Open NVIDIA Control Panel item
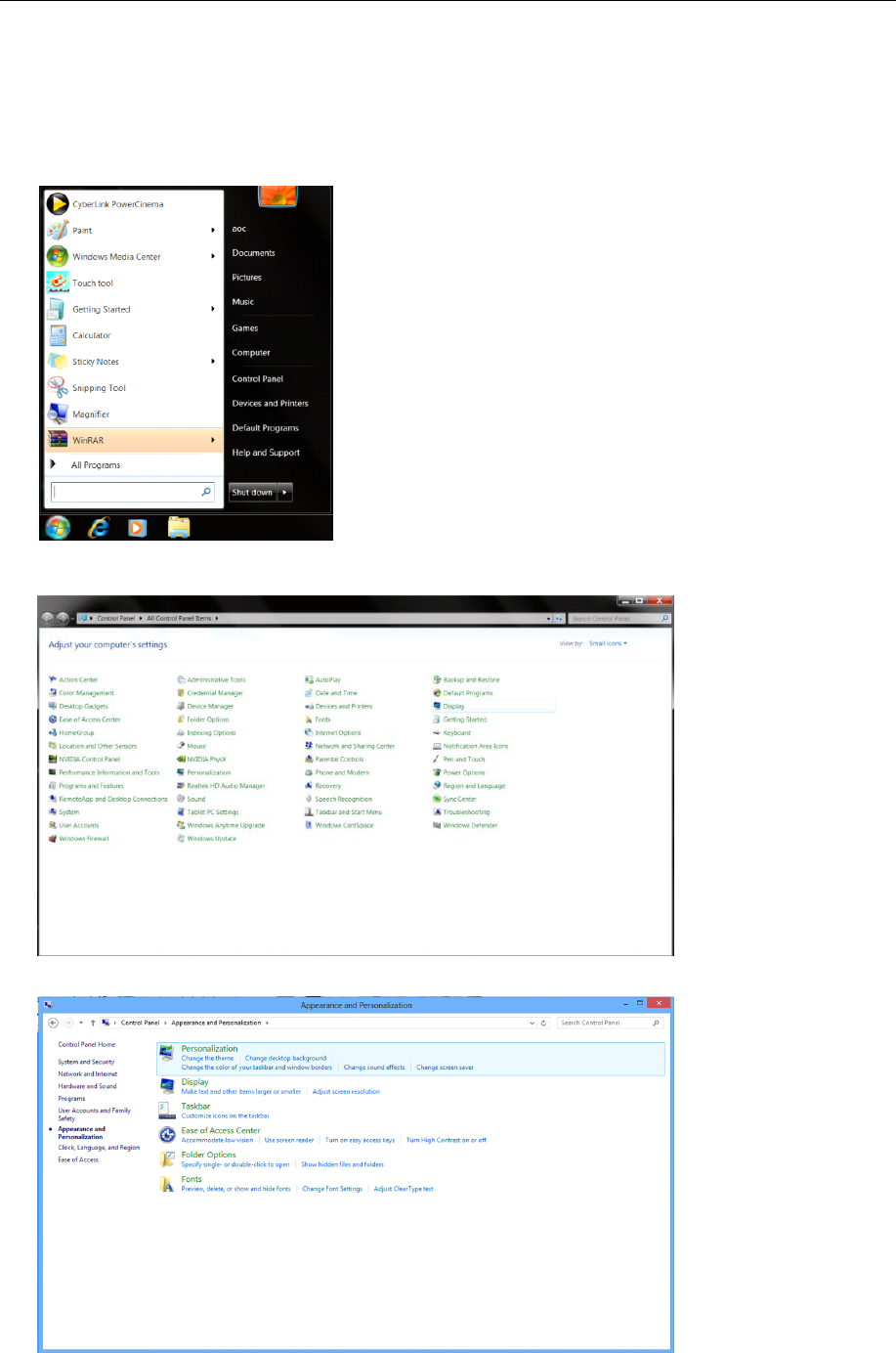 tap(89, 759)
